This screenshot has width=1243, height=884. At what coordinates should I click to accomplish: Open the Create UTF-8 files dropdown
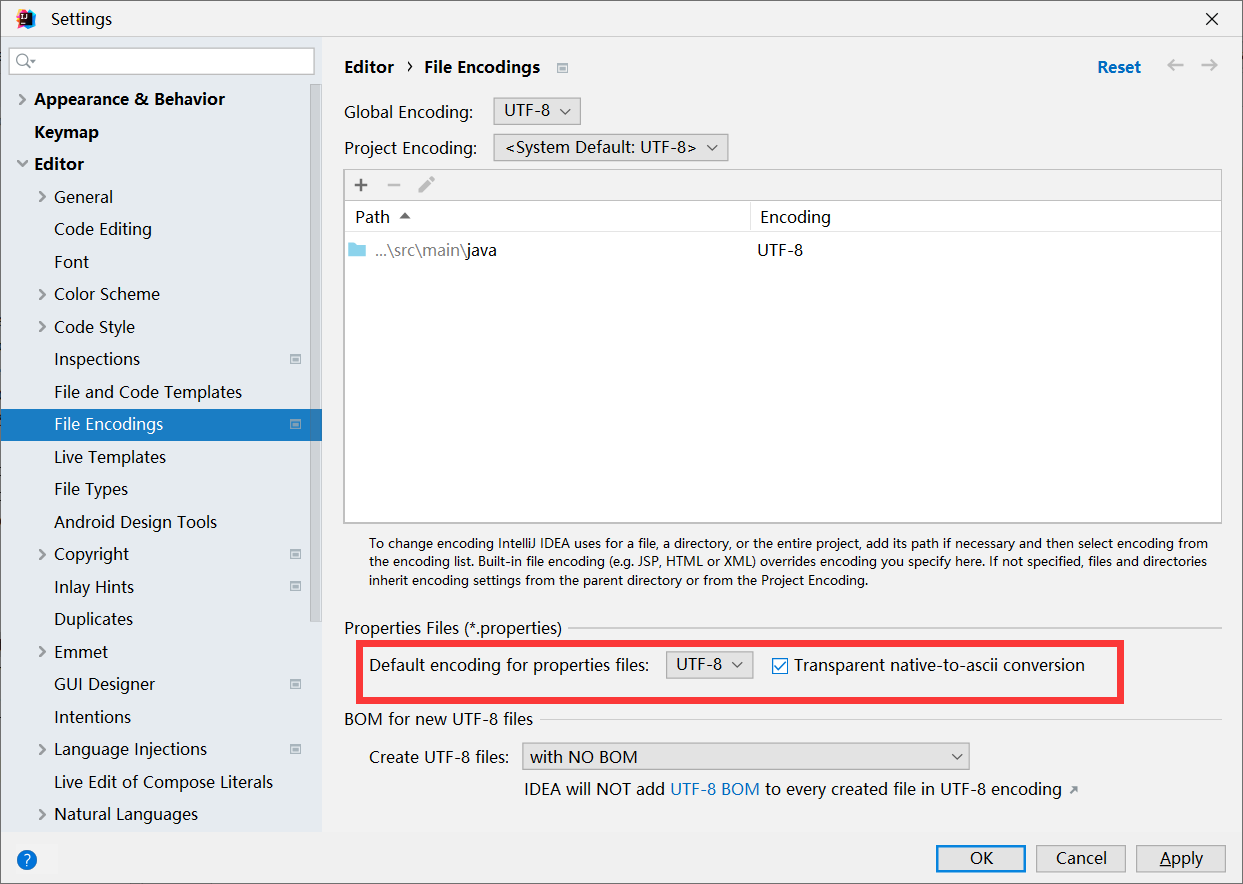[x=745, y=756]
